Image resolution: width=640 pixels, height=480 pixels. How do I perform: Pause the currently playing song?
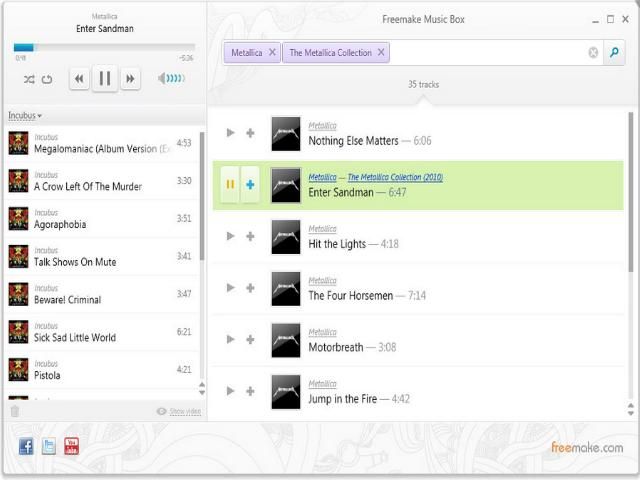(104, 78)
